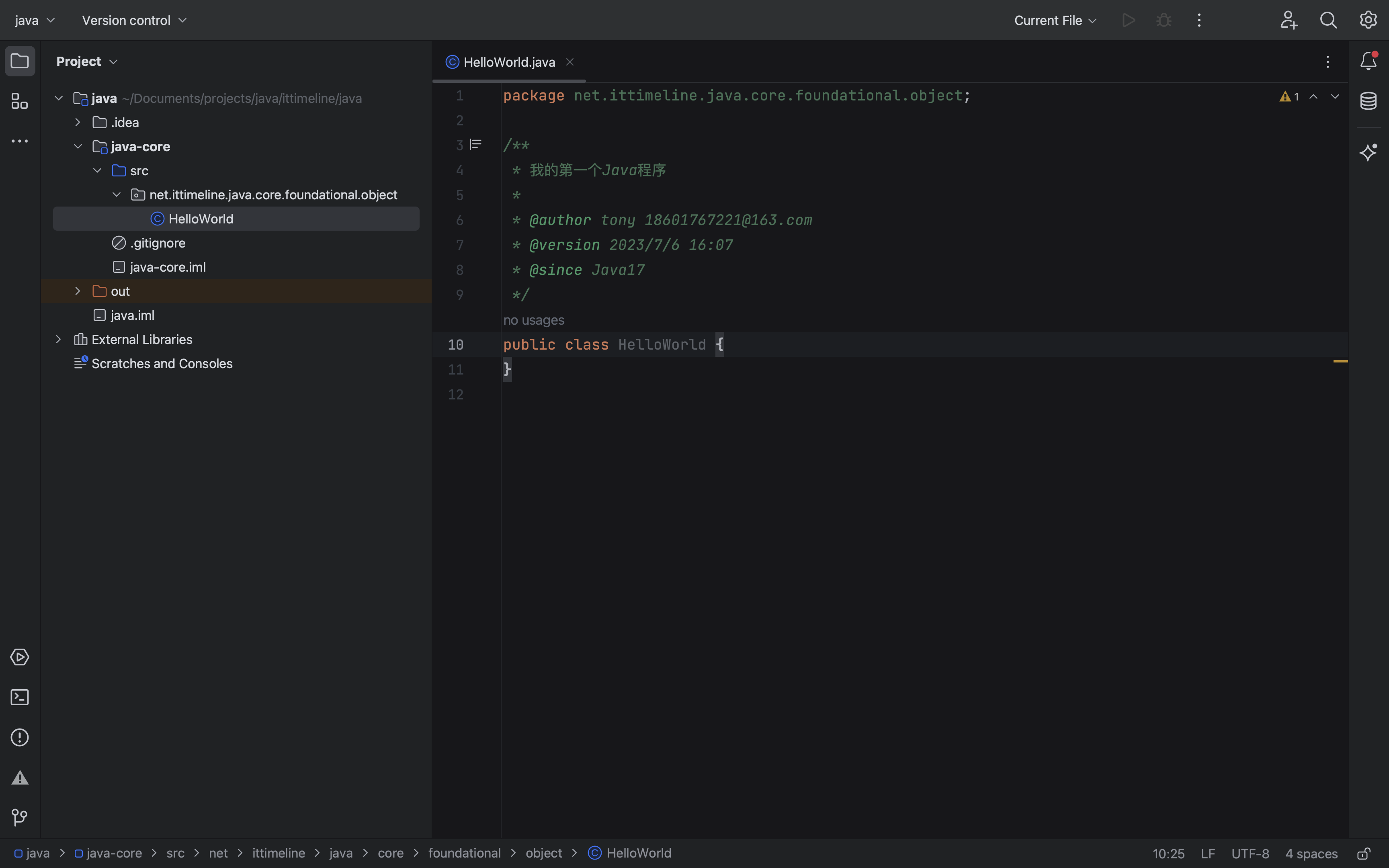The width and height of the screenshot is (1389, 868).
Task: Click HelloWorld breadcrumb
Action: [x=630, y=853]
